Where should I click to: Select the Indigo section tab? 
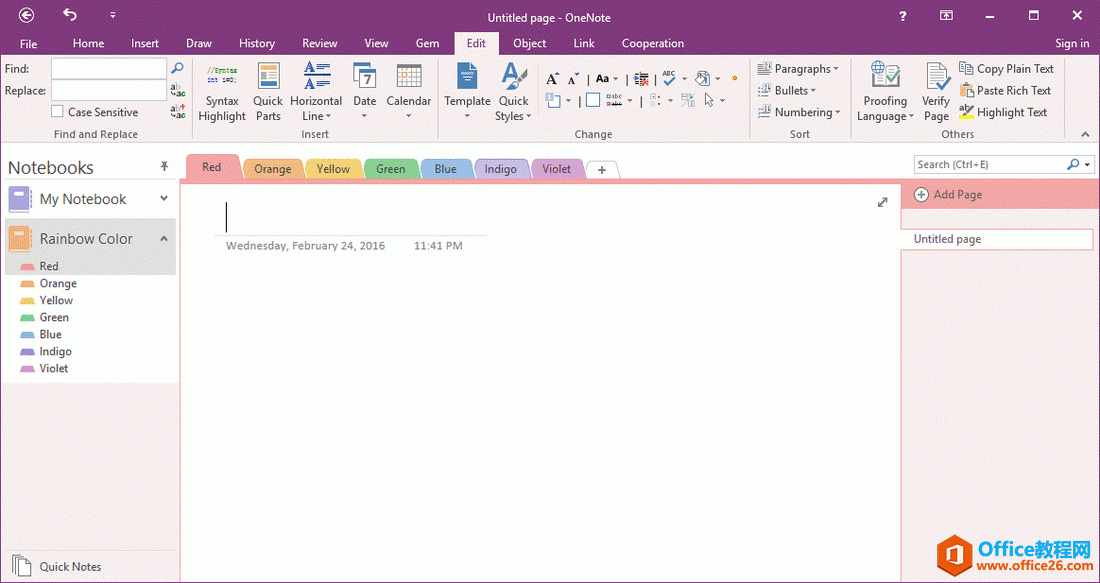point(500,169)
